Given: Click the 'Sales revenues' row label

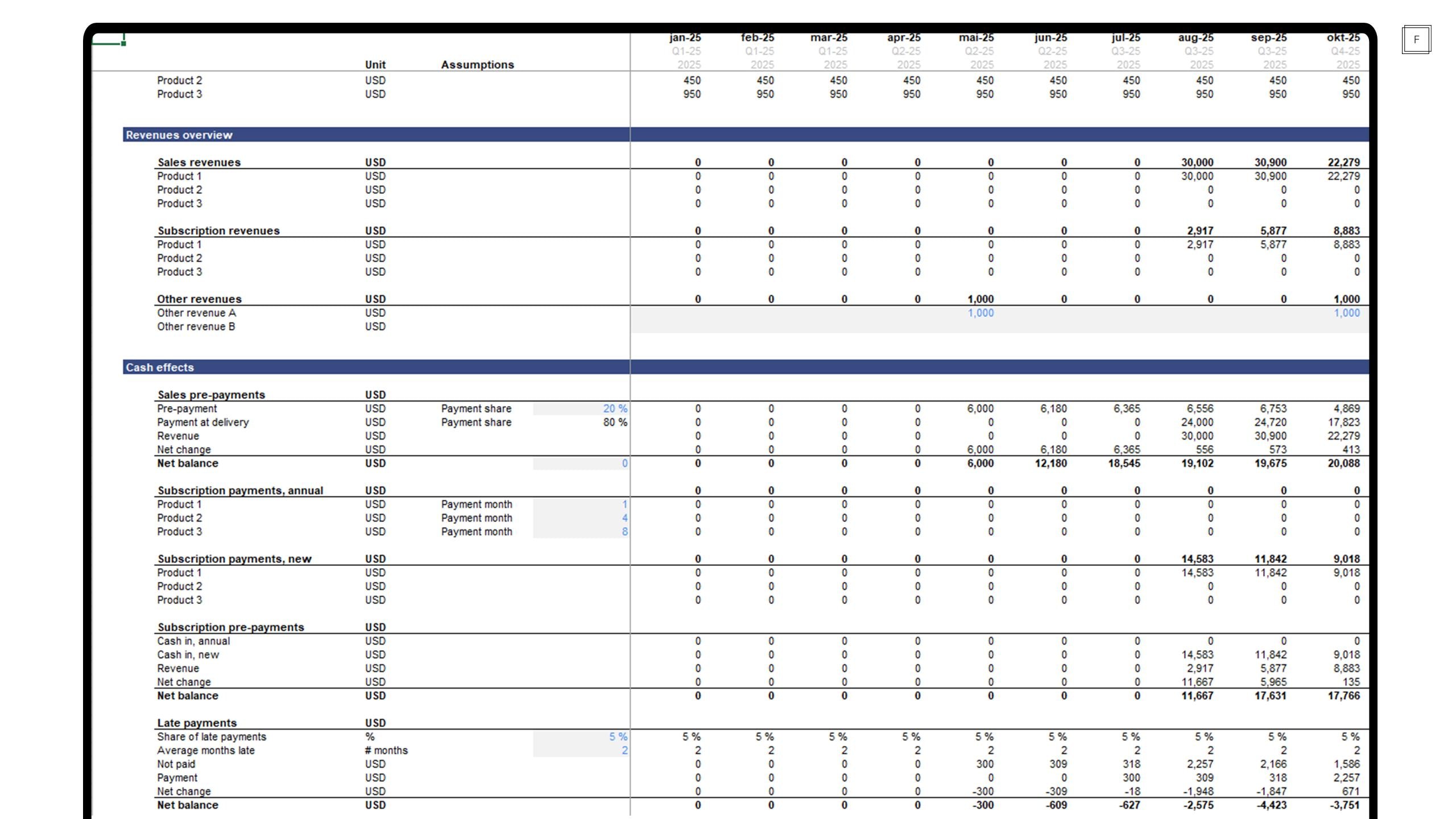Looking at the screenshot, I should [198, 162].
